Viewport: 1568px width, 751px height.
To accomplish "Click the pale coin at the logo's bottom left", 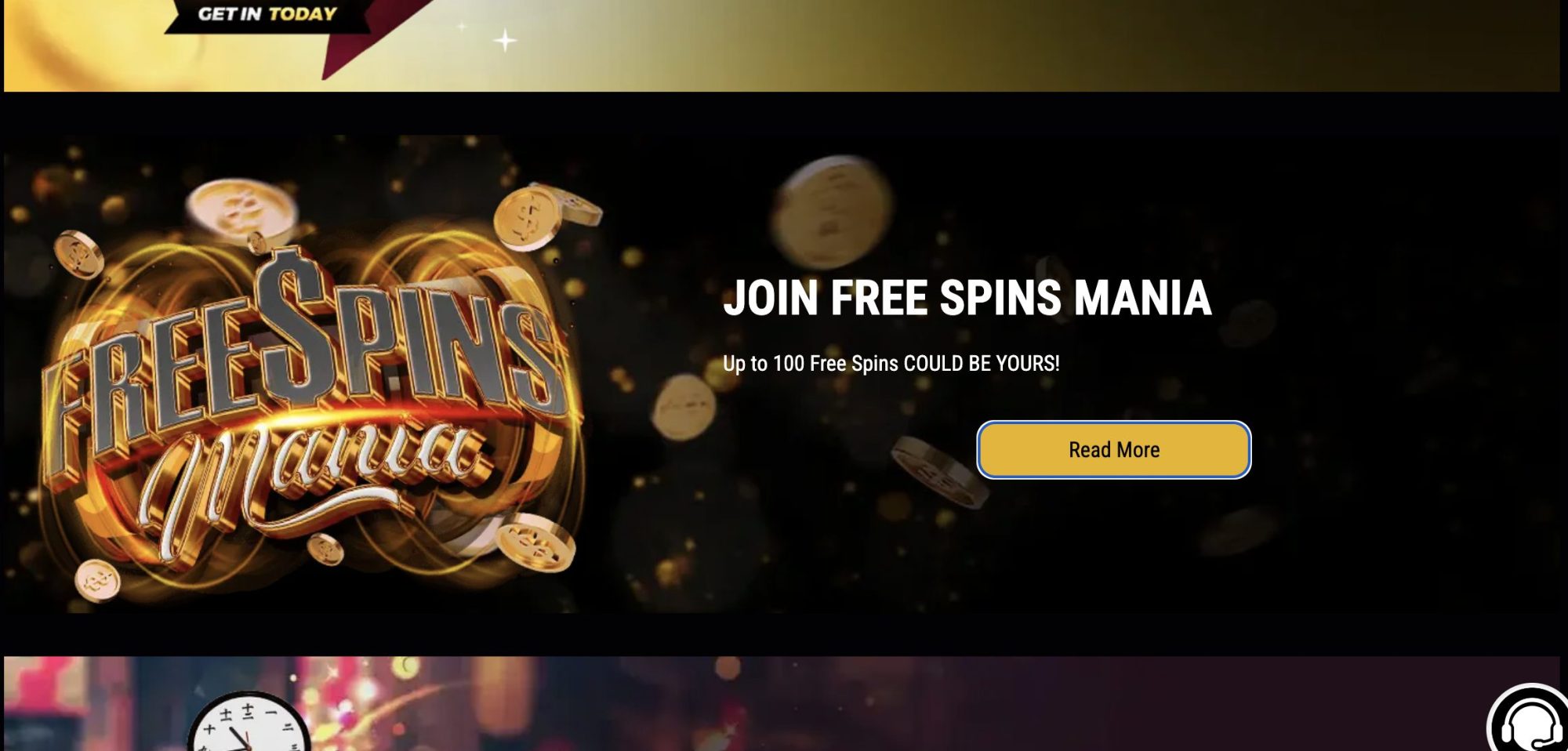I will point(98,580).
